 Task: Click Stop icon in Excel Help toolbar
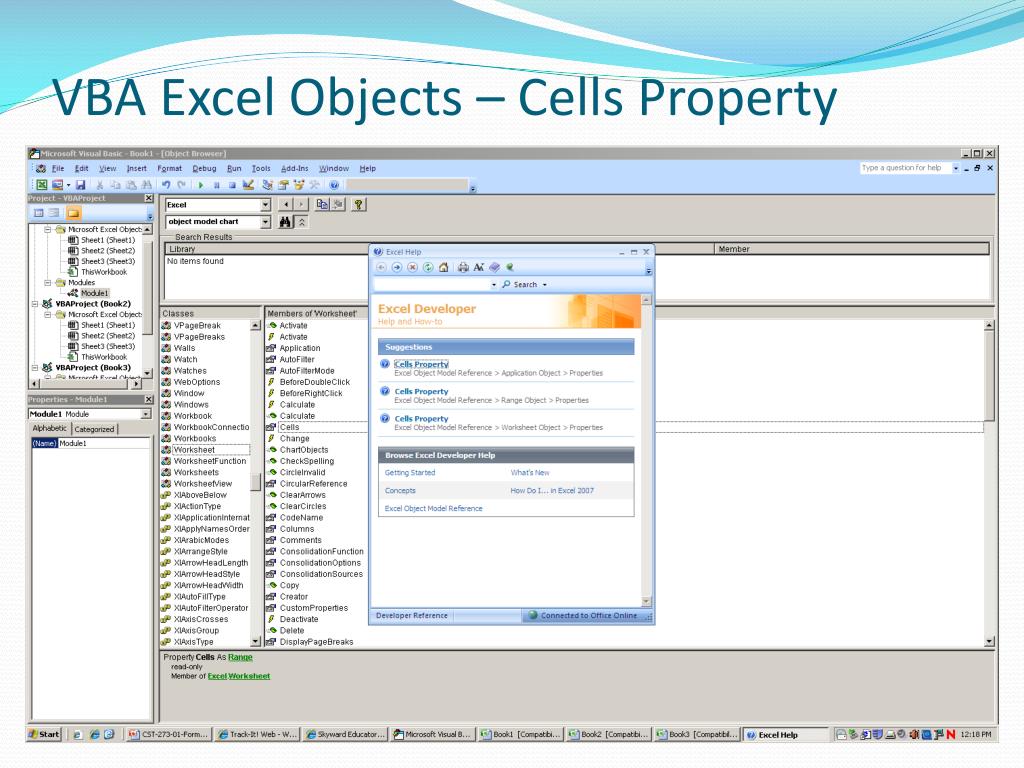point(412,267)
